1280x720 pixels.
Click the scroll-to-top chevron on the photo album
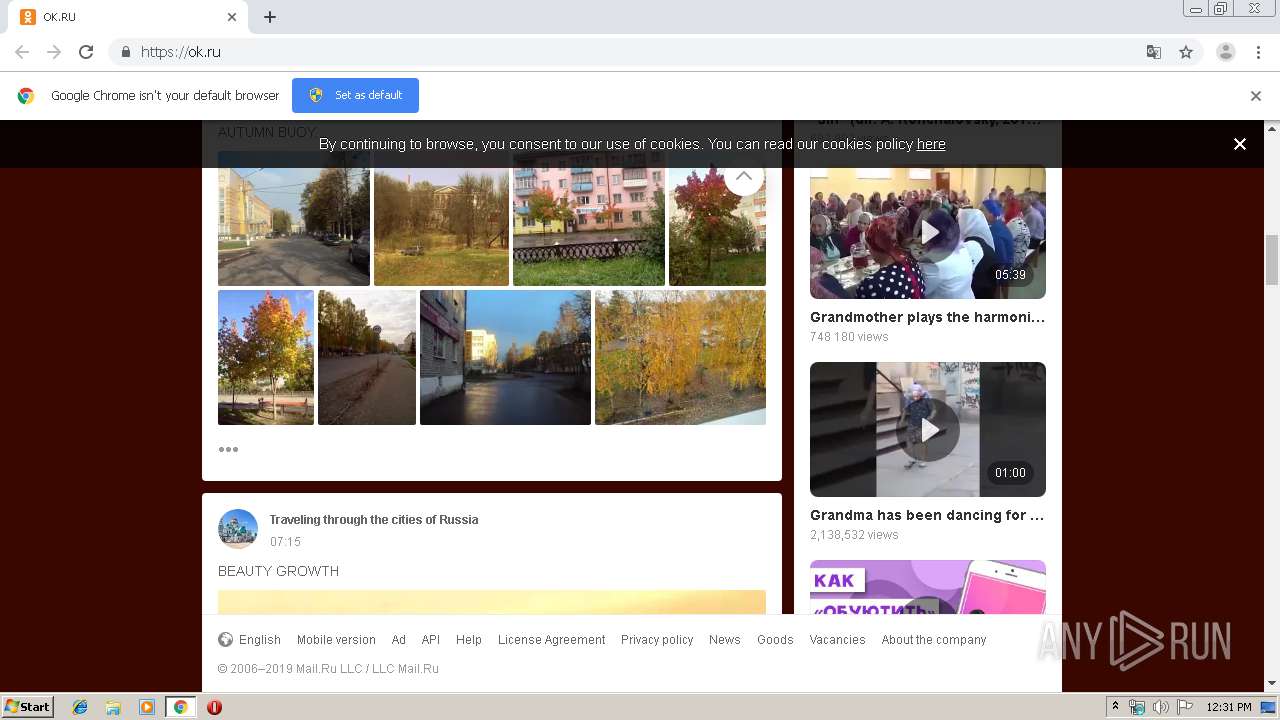click(x=744, y=176)
